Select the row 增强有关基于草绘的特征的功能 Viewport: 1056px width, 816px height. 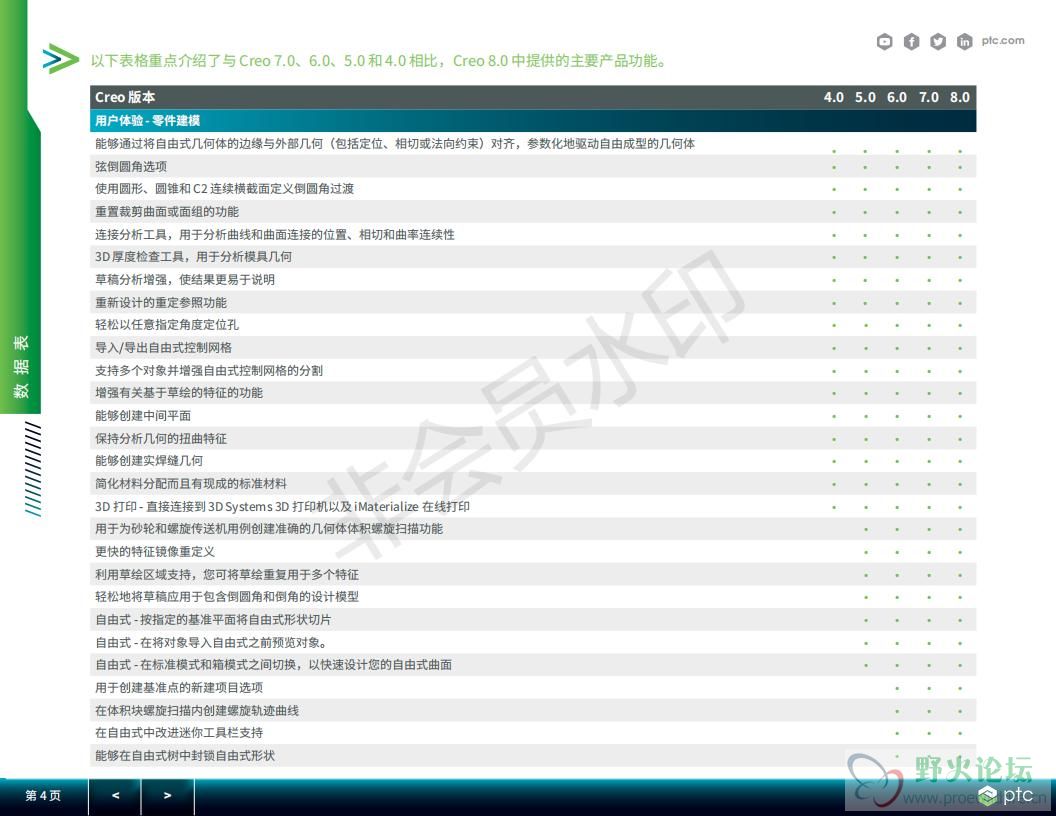[x=533, y=393]
